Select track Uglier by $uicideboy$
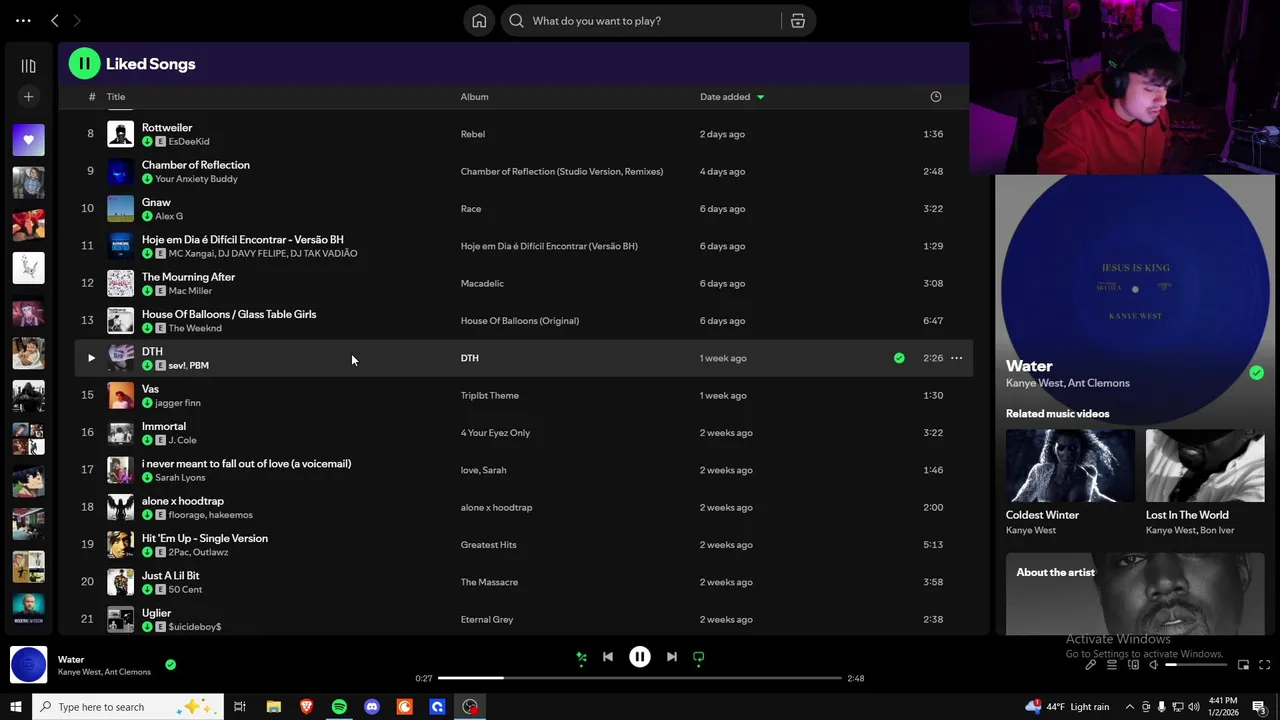This screenshot has height=720, width=1280. [523, 619]
